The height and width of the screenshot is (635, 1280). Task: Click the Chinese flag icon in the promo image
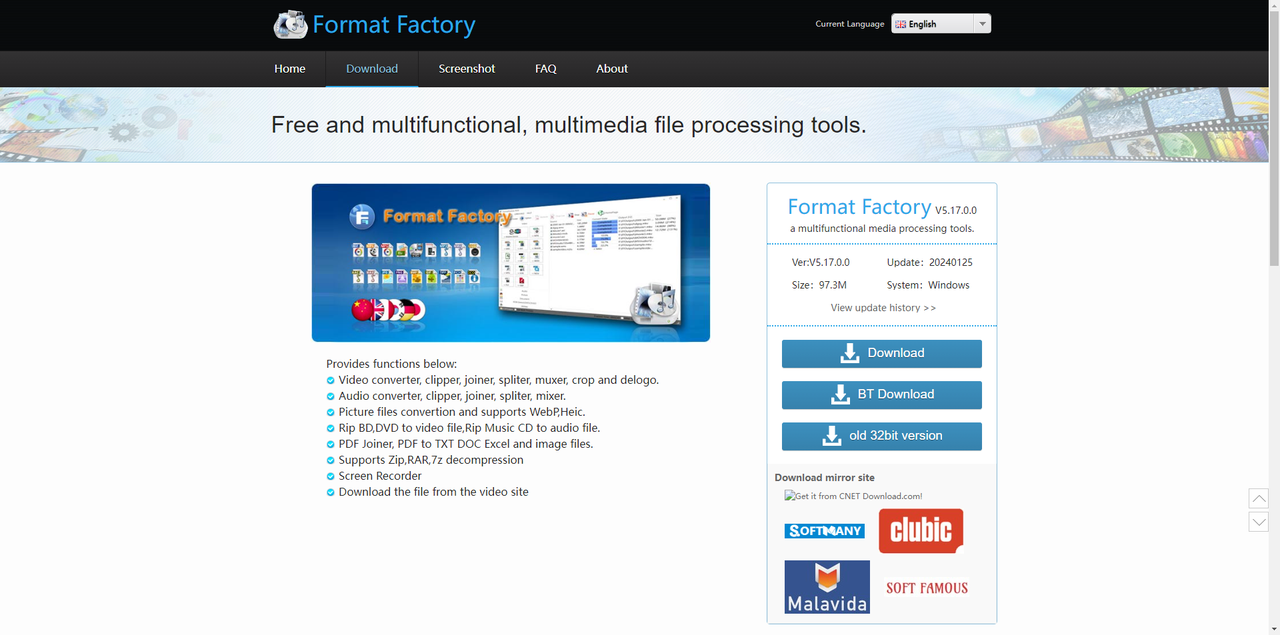click(364, 310)
